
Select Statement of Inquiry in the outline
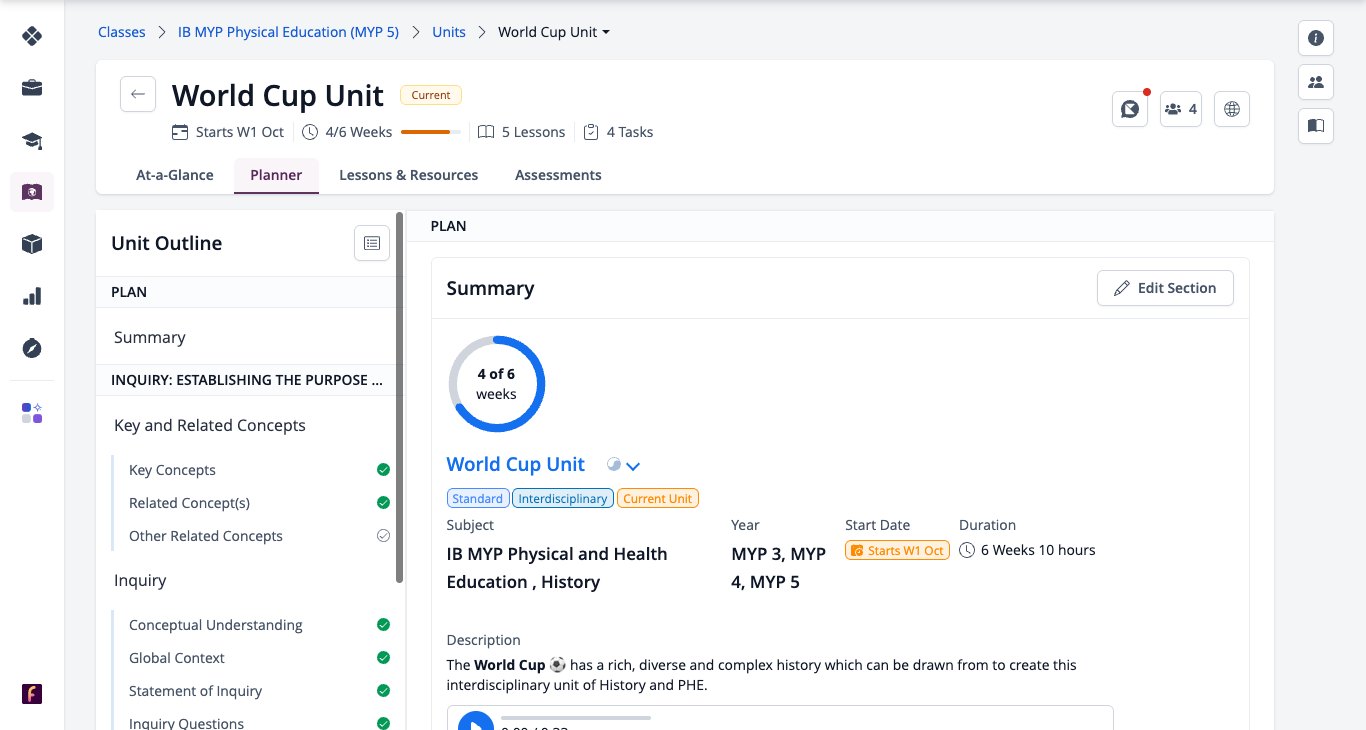pyautogui.click(x=195, y=691)
